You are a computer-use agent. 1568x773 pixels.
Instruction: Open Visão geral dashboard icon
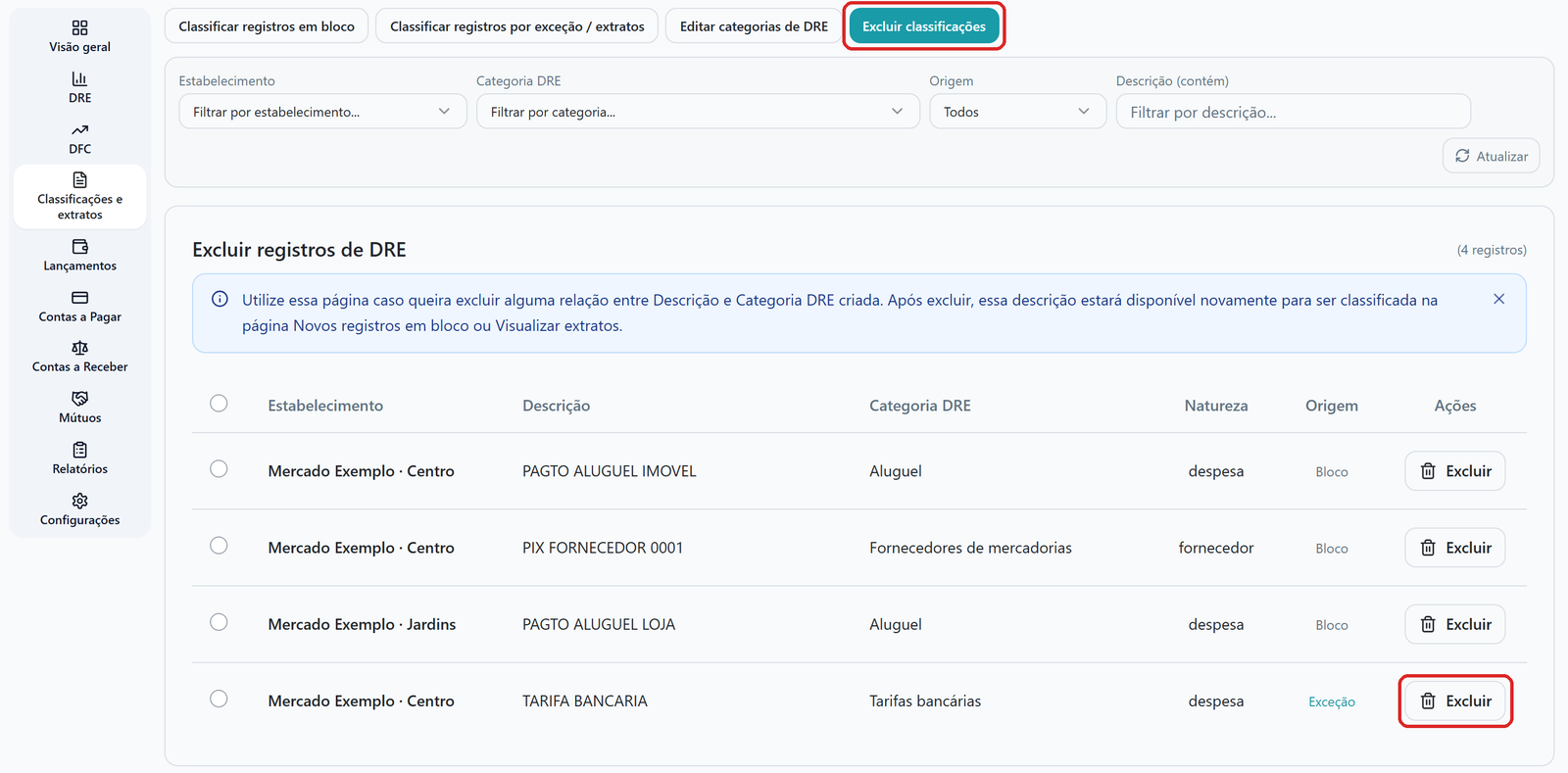[80, 27]
